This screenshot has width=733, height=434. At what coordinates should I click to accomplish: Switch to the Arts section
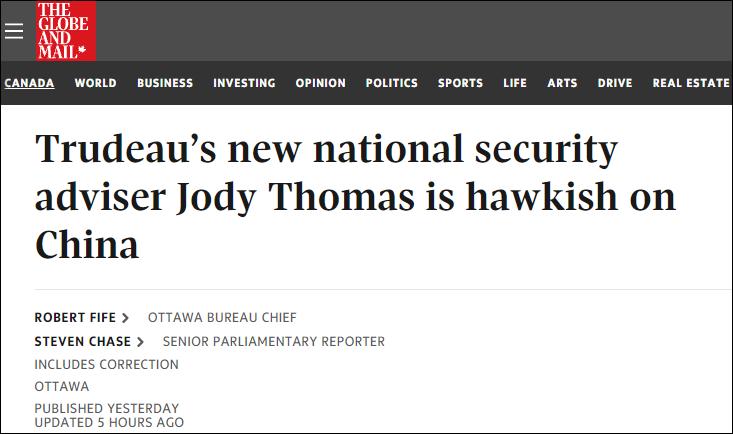pyautogui.click(x=562, y=83)
